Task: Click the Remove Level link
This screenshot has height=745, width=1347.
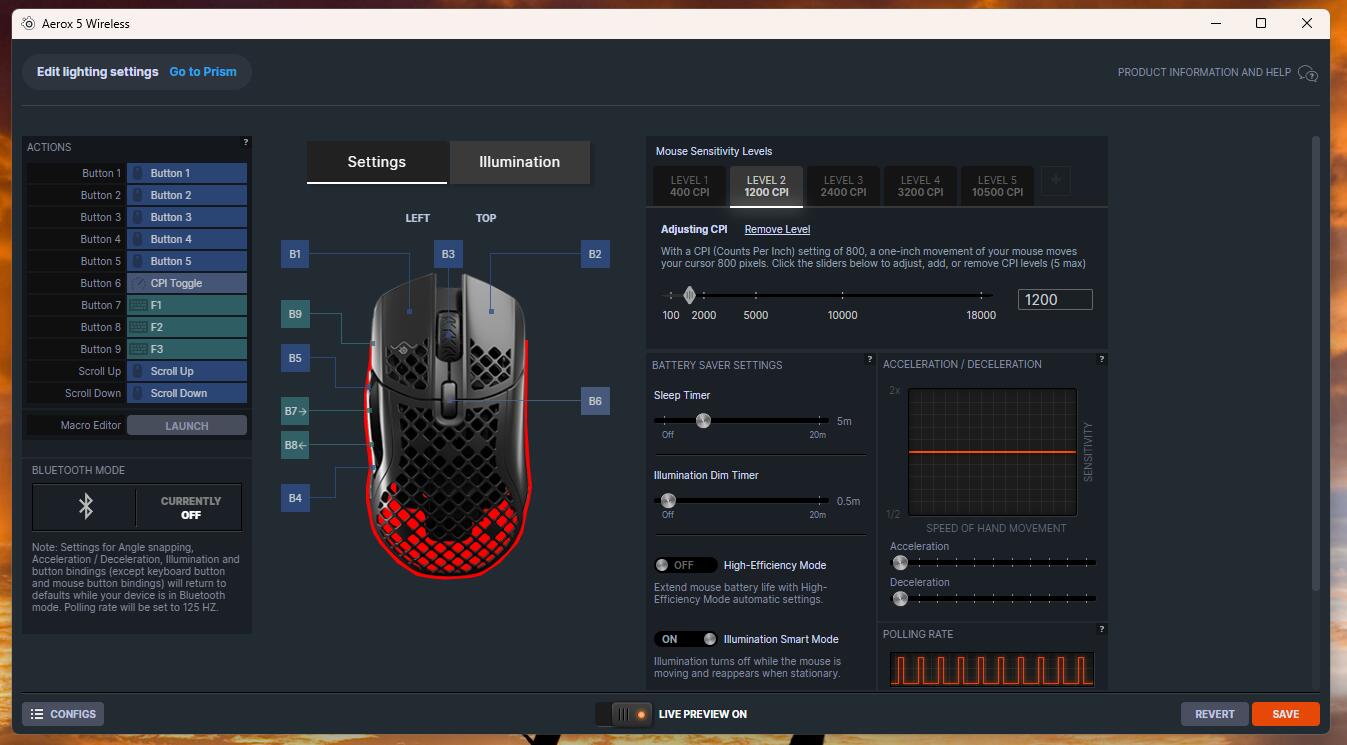Action: (777, 230)
